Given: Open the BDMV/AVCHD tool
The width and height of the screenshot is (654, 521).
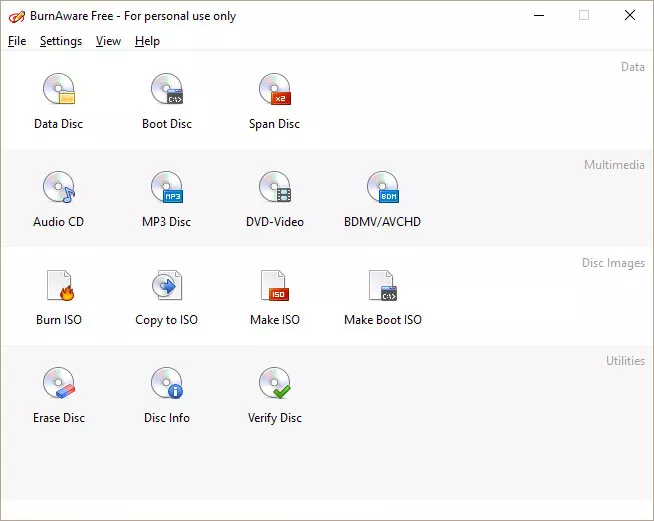Looking at the screenshot, I should tap(382, 199).
